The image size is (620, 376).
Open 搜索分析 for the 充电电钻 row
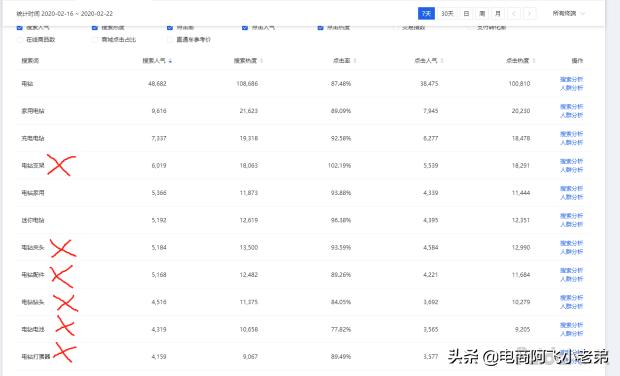pos(571,134)
